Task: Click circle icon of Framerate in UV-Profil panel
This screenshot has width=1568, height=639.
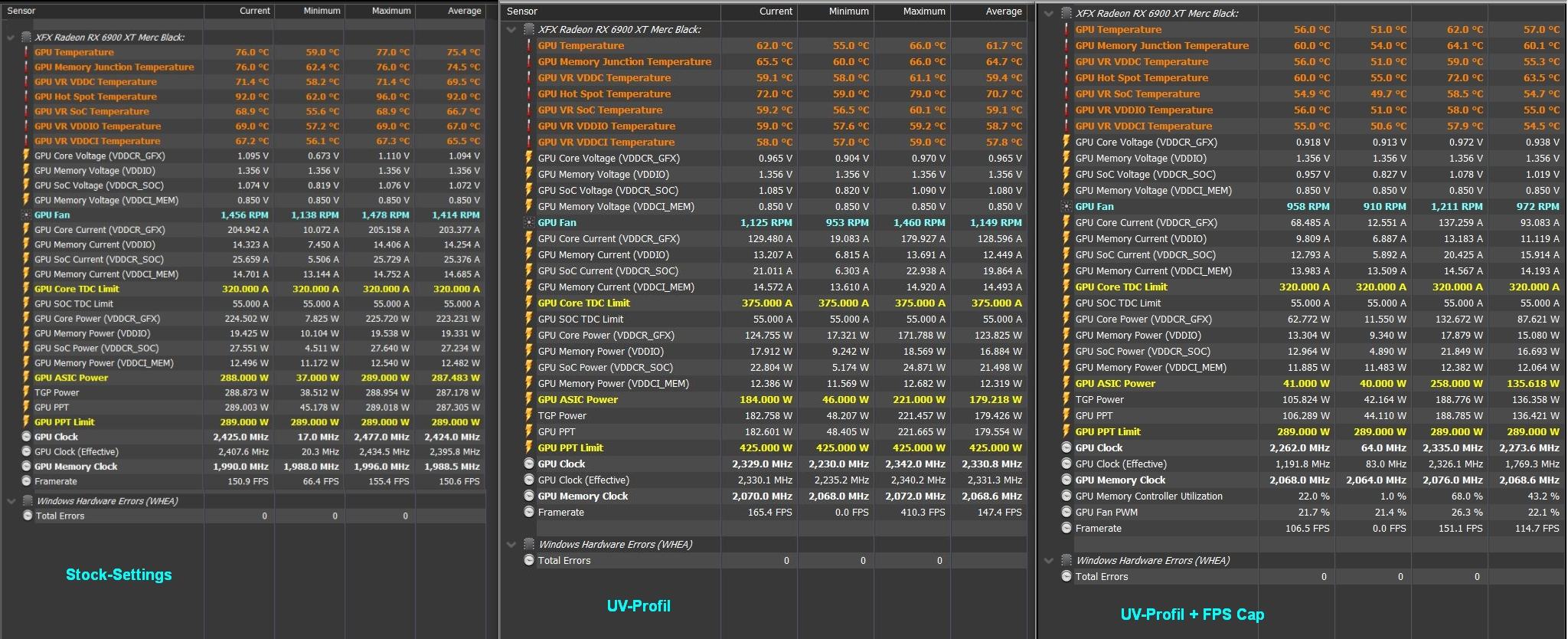Action: click(x=529, y=513)
